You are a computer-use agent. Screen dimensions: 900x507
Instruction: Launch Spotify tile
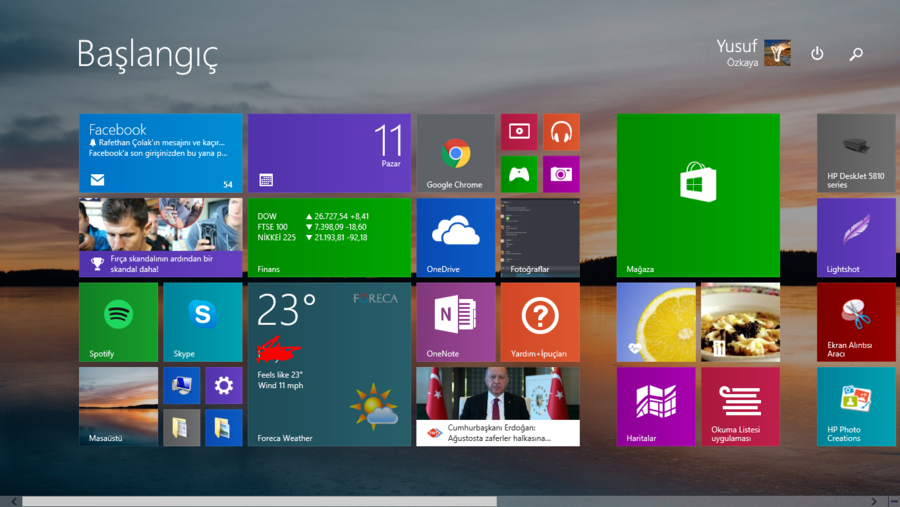[118, 322]
